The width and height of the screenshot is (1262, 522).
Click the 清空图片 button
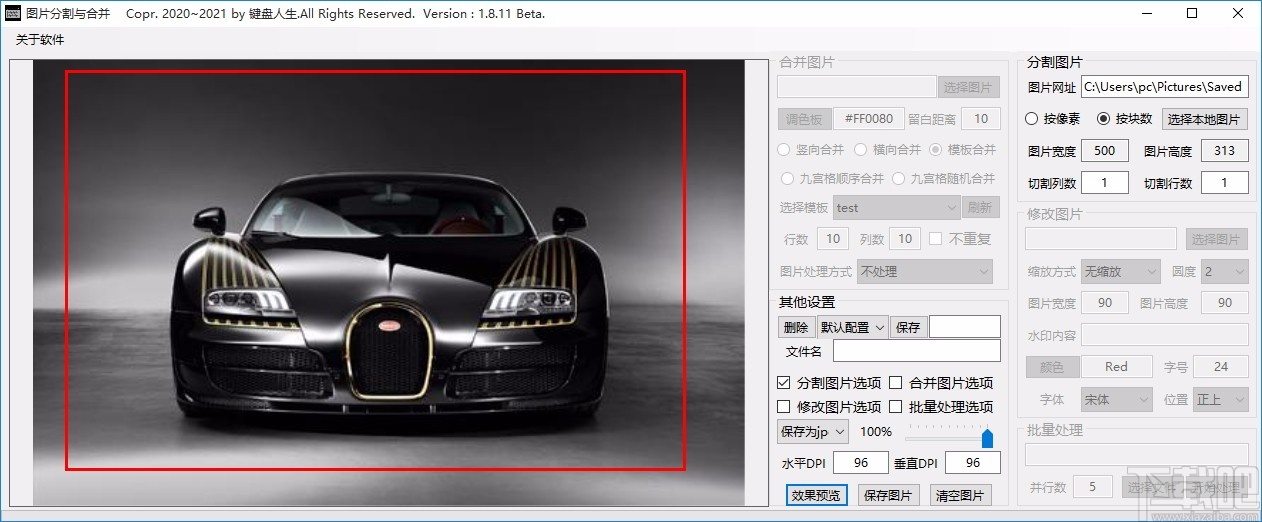click(x=960, y=495)
